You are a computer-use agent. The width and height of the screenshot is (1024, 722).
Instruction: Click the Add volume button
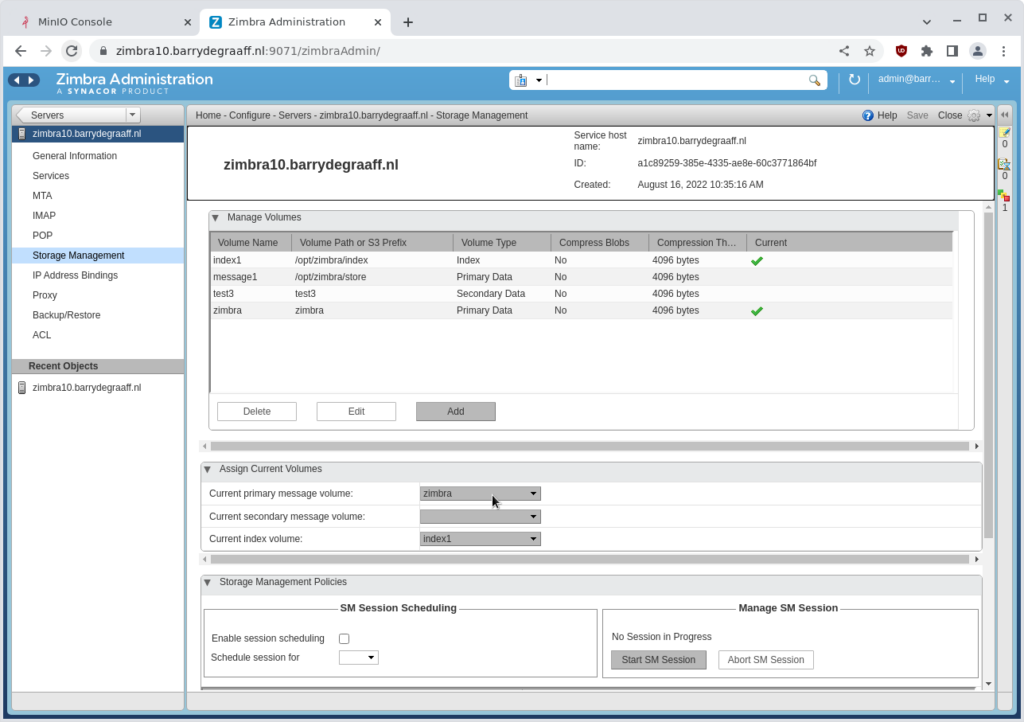click(456, 411)
